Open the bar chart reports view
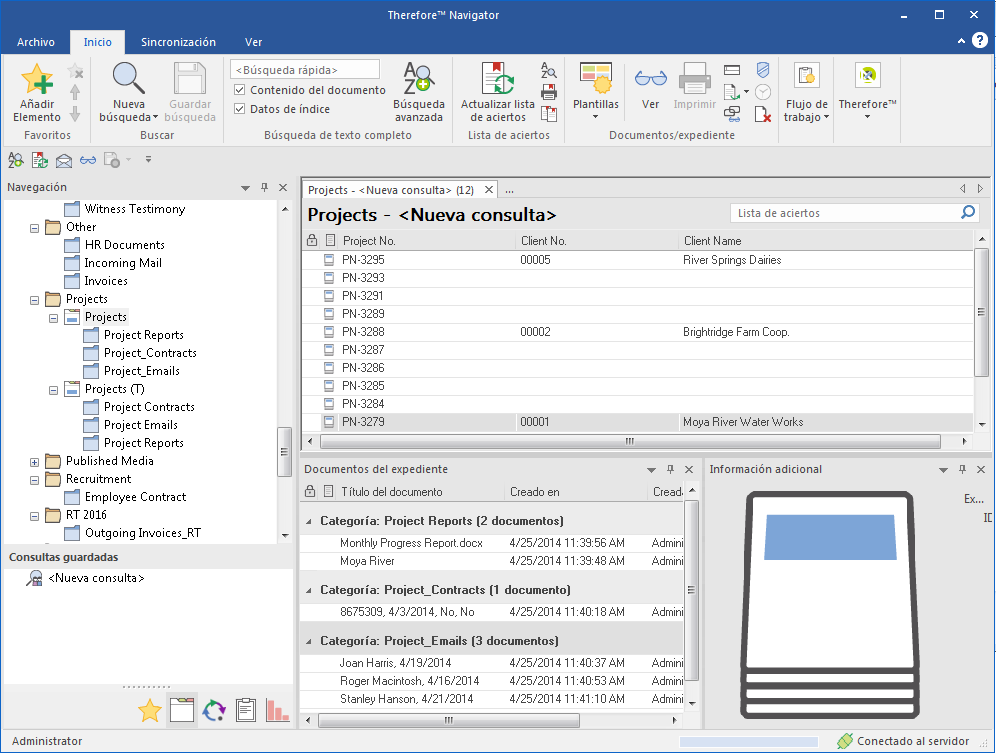 click(x=277, y=710)
